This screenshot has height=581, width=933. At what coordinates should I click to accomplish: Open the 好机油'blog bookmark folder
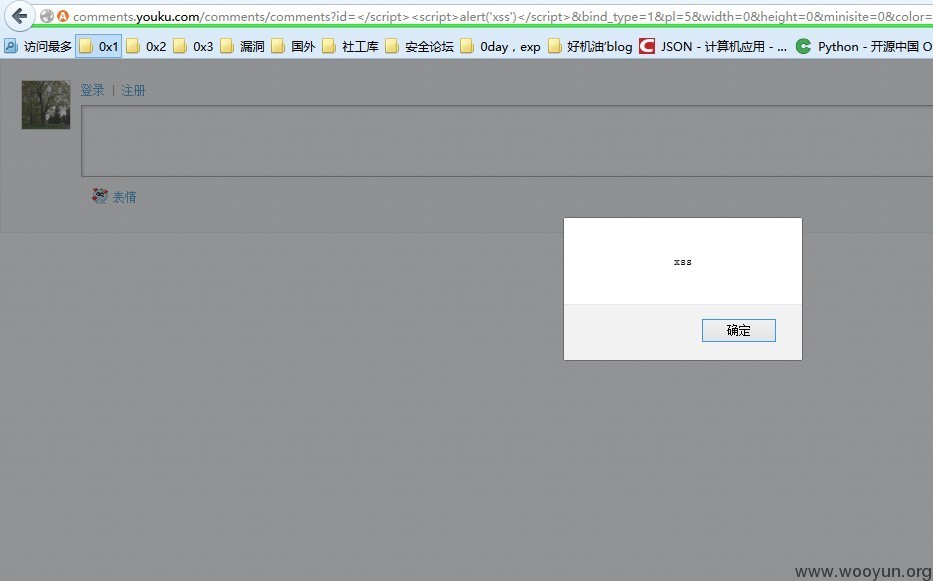pos(590,46)
